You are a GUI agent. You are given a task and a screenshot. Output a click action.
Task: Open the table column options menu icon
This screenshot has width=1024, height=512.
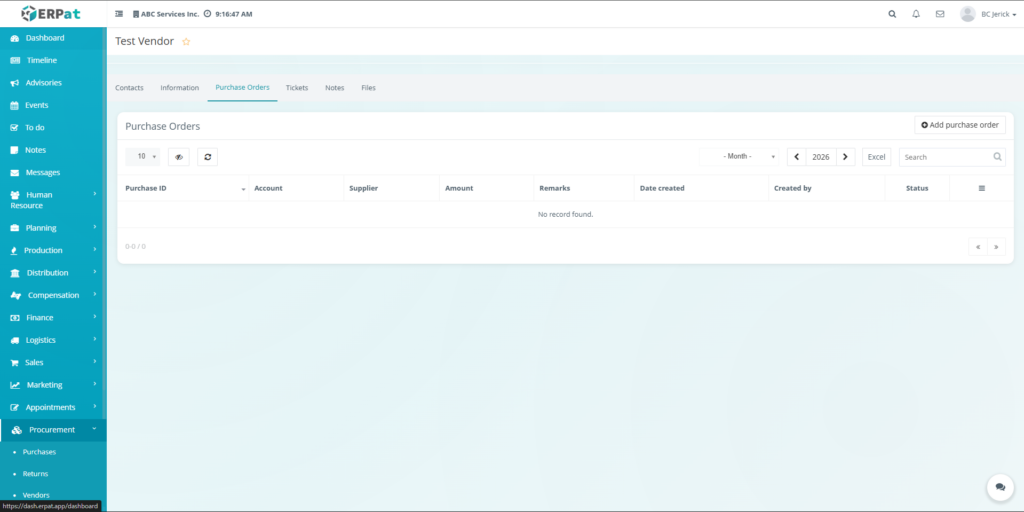pyautogui.click(x=981, y=188)
